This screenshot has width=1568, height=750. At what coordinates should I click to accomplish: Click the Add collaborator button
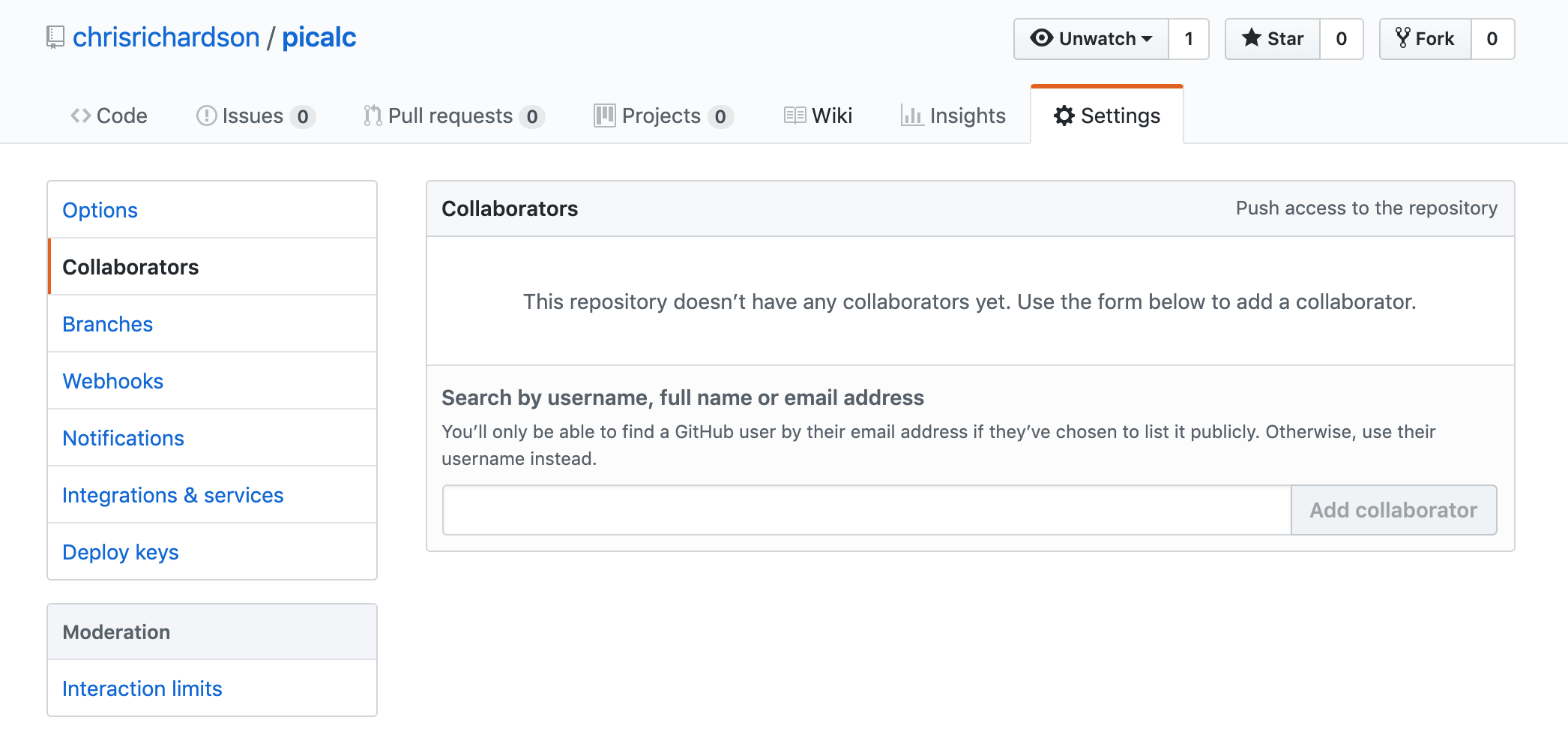point(1393,510)
